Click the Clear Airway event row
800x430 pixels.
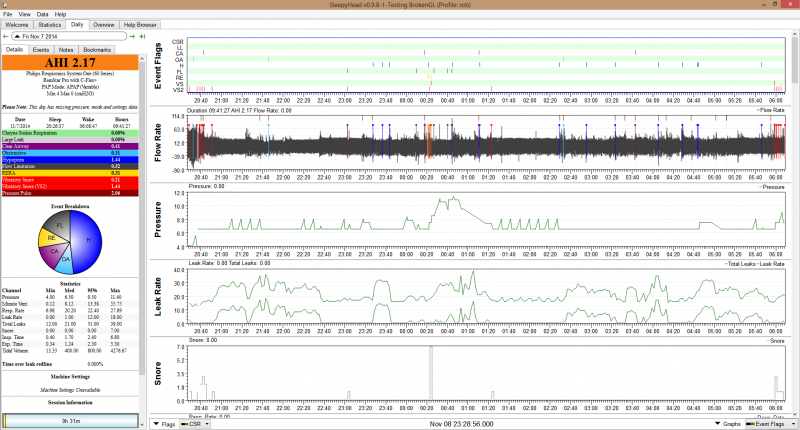point(70,146)
